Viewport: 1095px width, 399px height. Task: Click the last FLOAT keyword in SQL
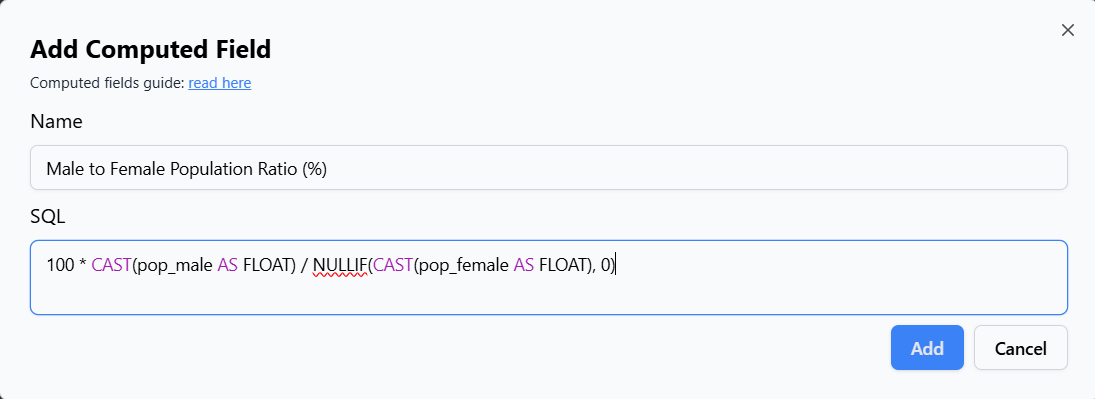(x=564, y=266)
